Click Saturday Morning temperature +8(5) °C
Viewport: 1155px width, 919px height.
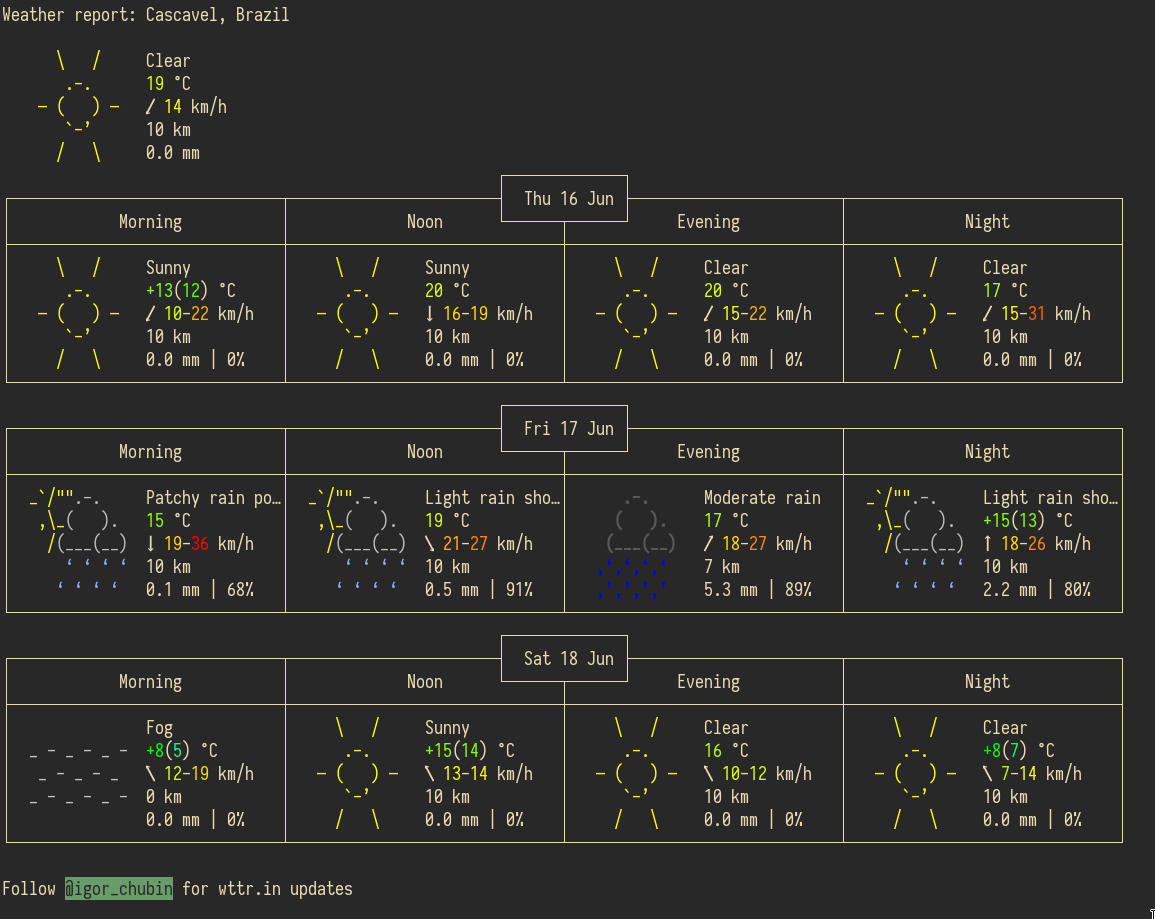(x=181, y=750)
